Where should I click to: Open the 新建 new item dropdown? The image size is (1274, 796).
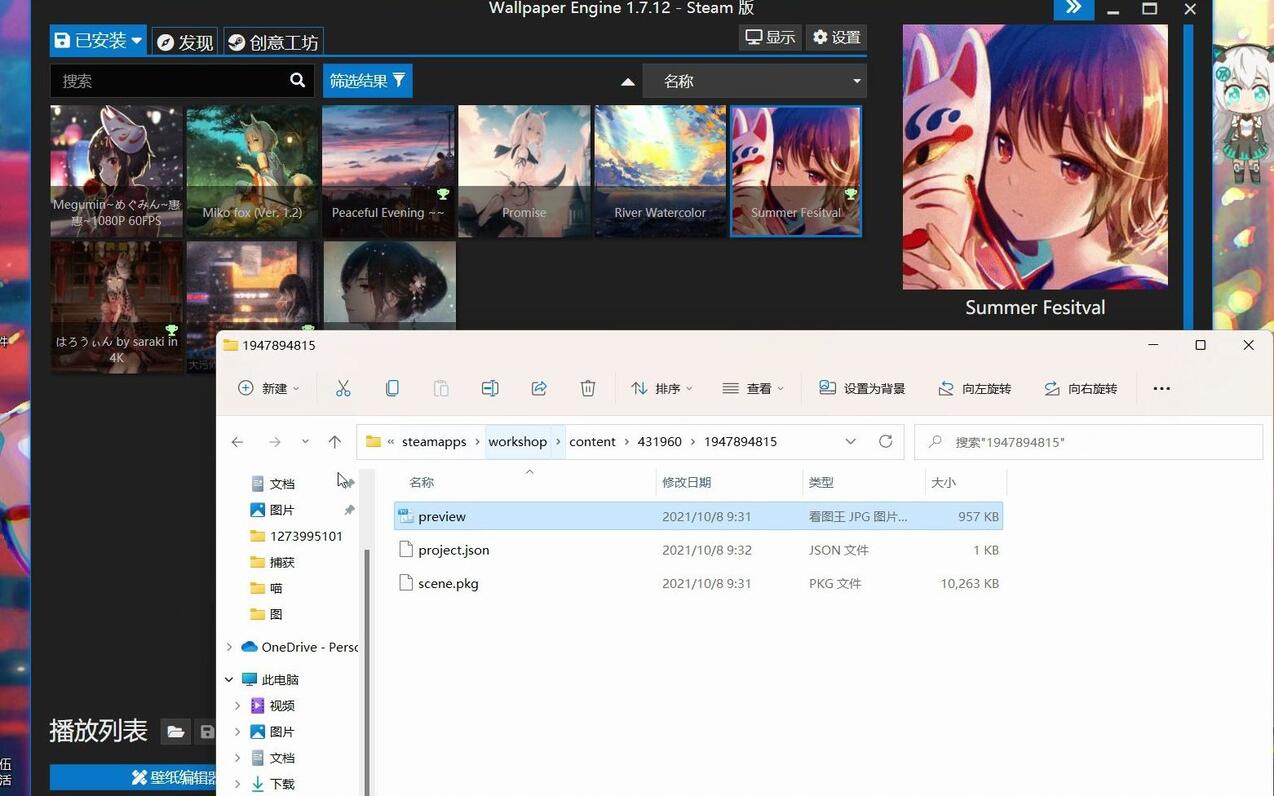pyautogui.click(x=269, y=388)
